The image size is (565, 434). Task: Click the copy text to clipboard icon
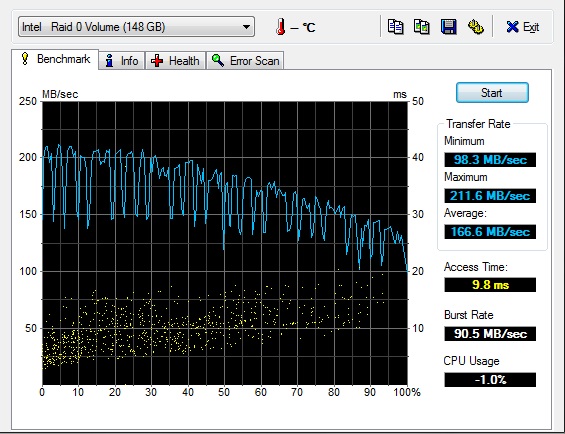click(x=395, y=27)
